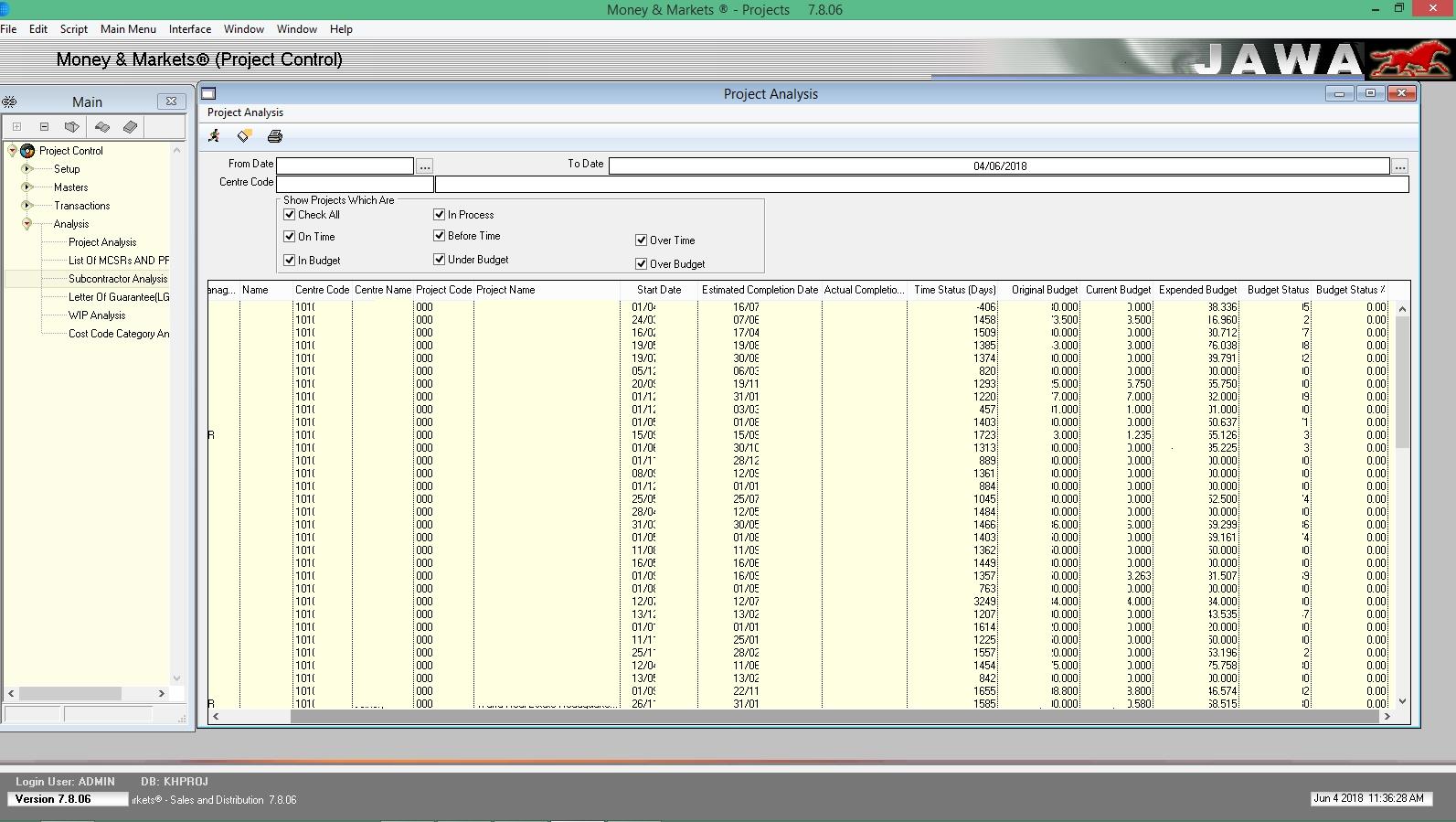The image size is (1456, 822).
Task: Click the Time Status cell showing -406
Action: coord(953,307)
